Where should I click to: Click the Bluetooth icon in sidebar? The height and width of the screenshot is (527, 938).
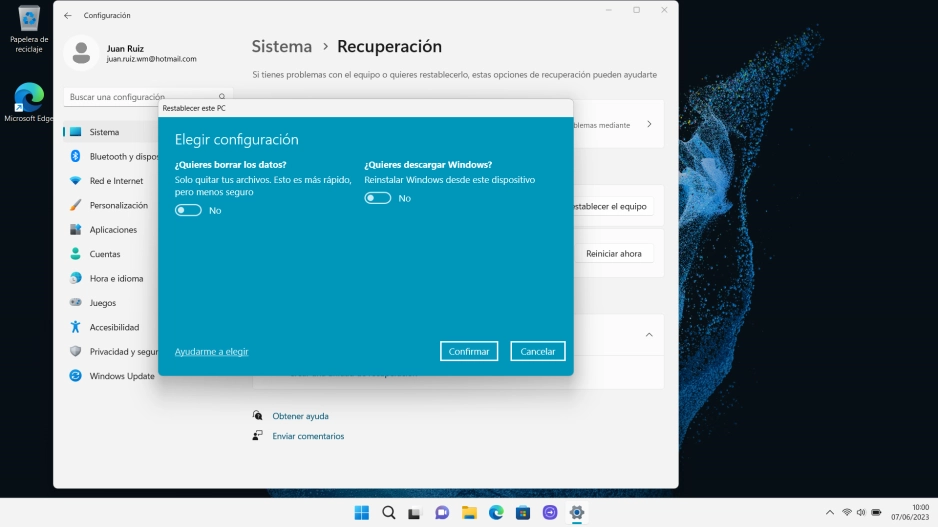pos(75,156)
